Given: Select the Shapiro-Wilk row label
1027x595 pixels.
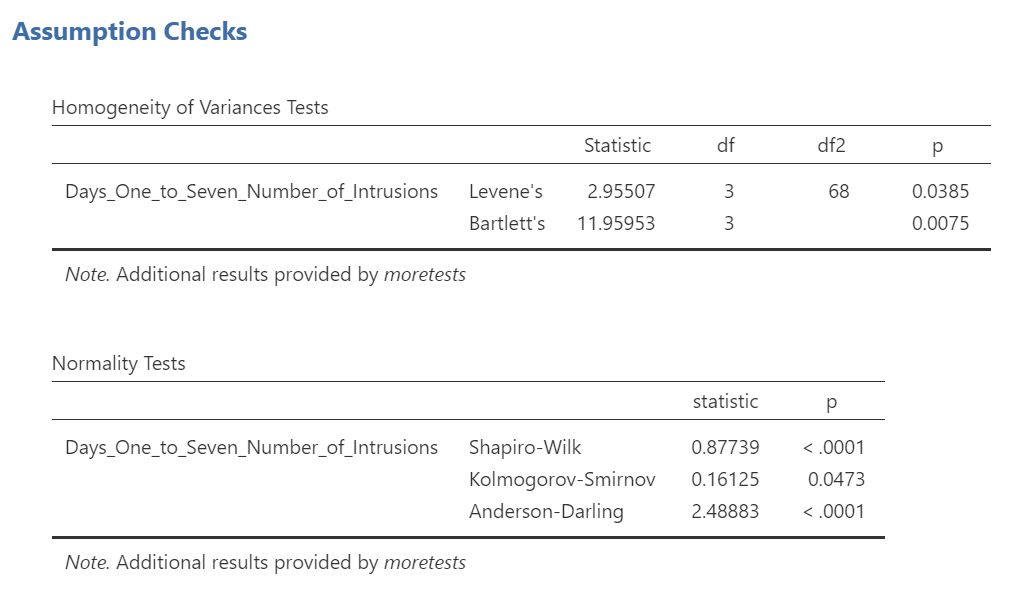Looking at the screenshot, I should 525,448.
